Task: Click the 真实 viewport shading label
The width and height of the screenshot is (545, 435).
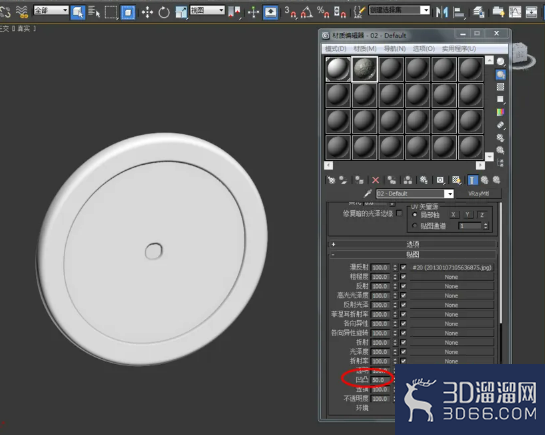Action: 24,29
